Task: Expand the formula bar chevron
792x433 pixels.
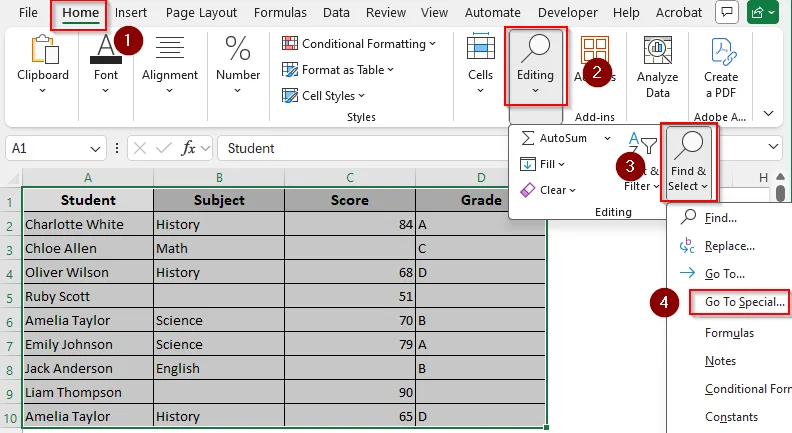Action: point(773,147)
